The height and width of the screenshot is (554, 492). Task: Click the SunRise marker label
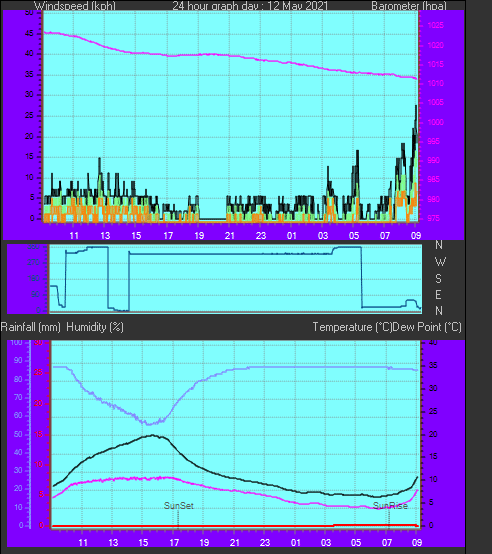coord(390,506)
